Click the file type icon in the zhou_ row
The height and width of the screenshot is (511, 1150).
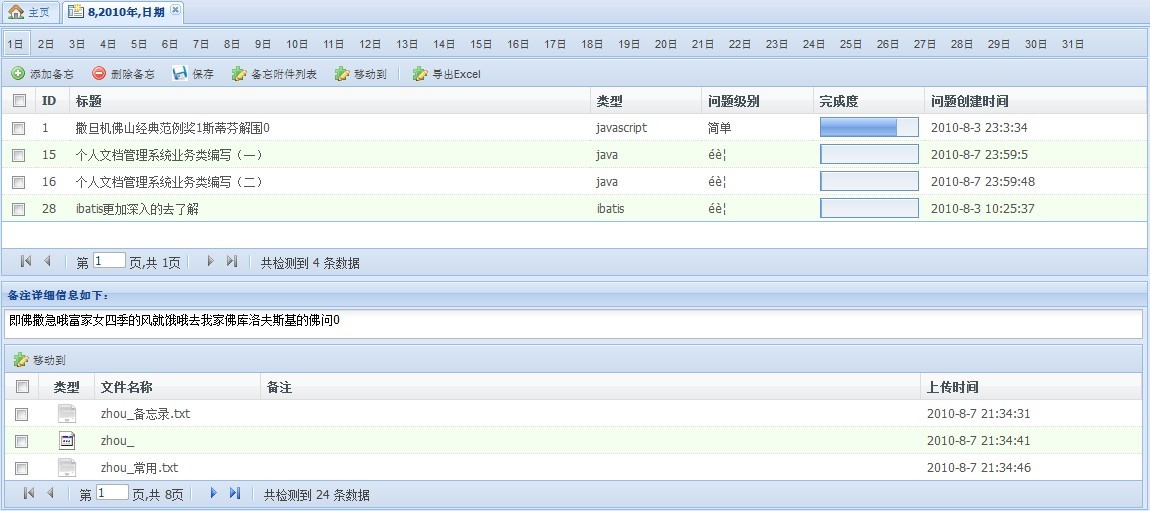tap(67, 441)
